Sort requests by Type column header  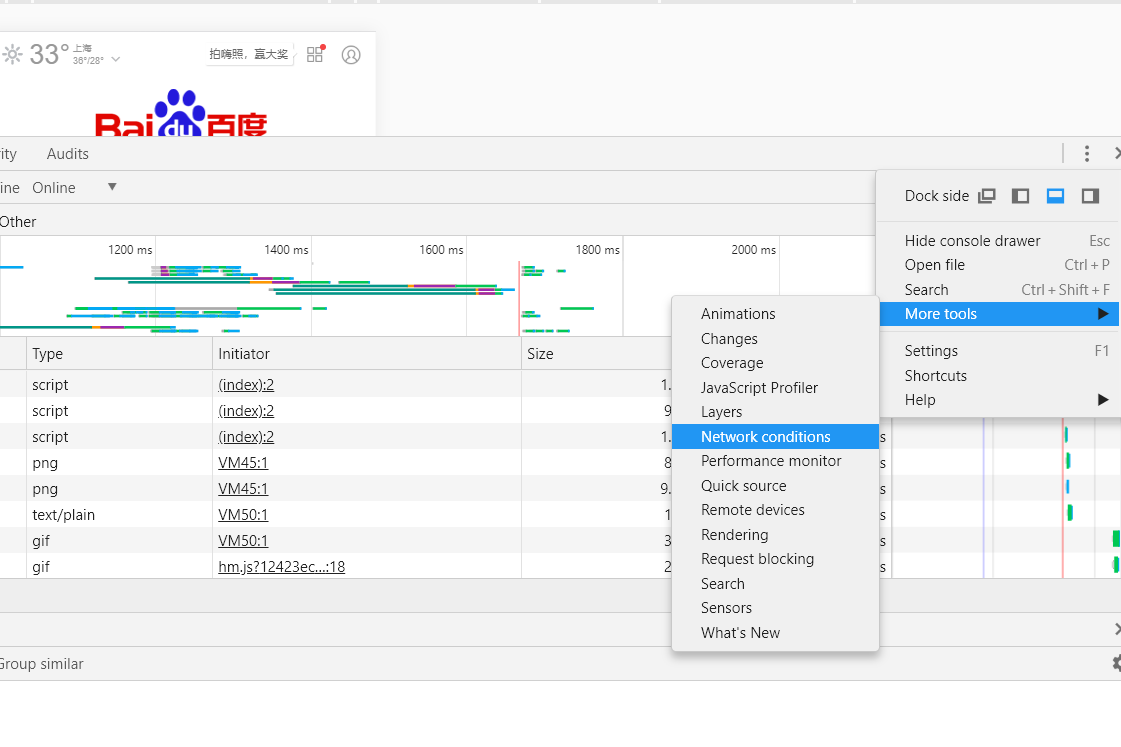(47, 354)
